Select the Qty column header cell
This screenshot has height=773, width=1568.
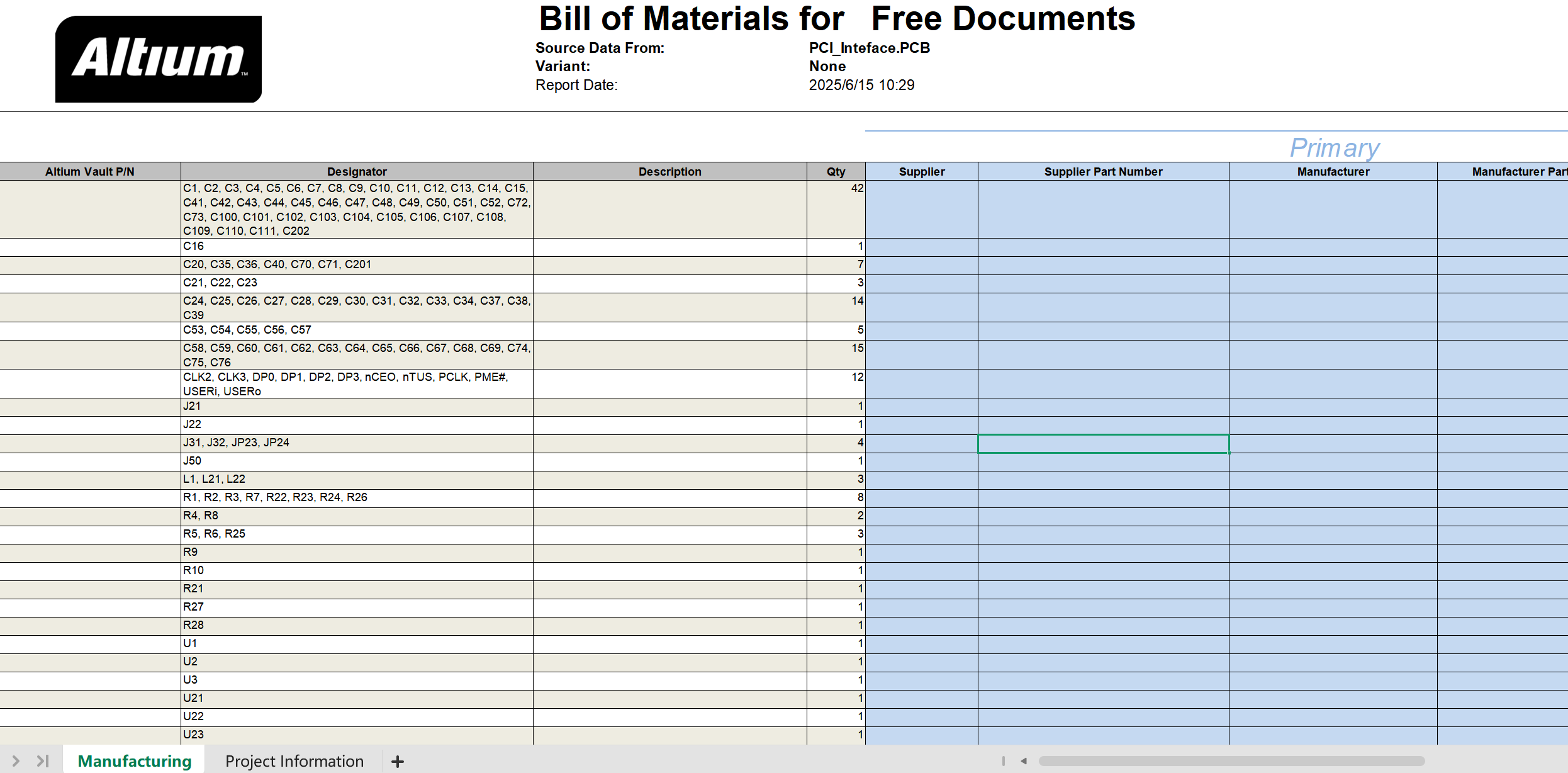point(836,171)
